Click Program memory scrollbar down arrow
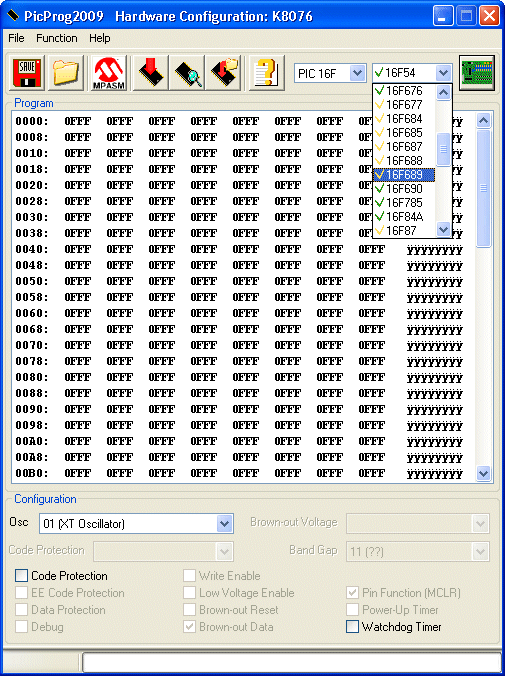The height and width of the screenshot is (676, 505). pos(483,473)
